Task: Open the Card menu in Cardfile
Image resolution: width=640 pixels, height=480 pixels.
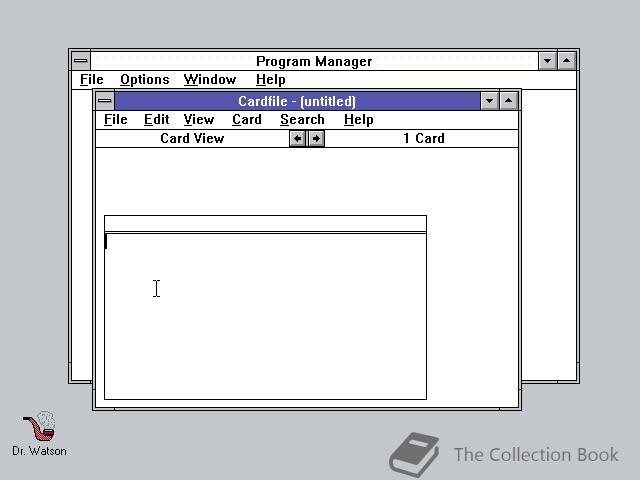Action: point(247,120)
